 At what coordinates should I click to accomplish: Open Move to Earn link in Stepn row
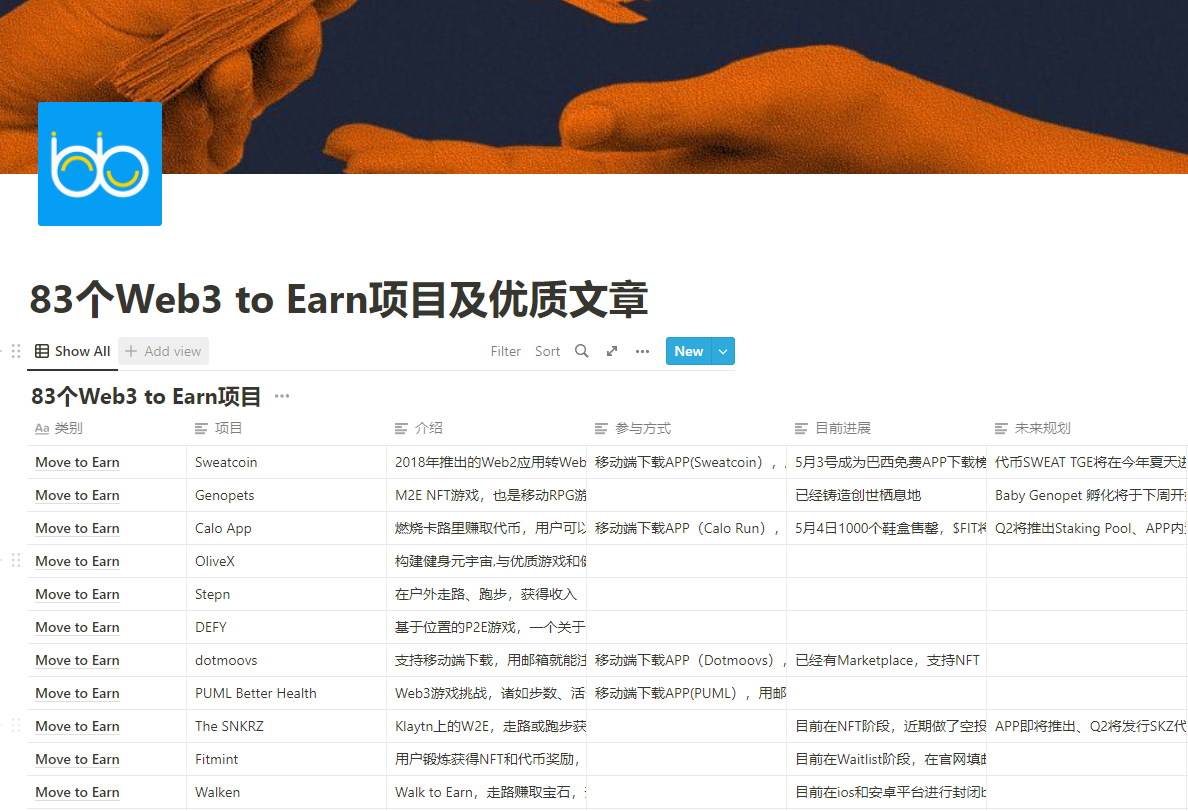pos(77,594)
